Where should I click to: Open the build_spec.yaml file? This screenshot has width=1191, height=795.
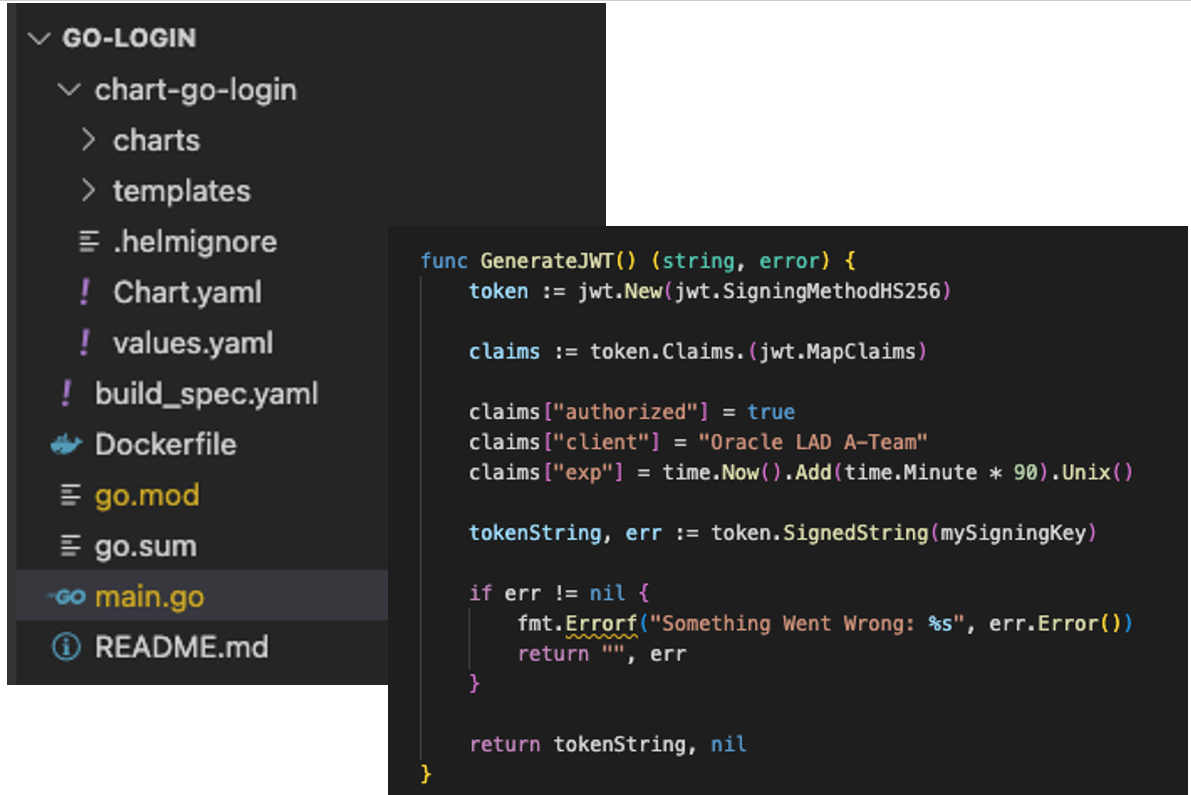pos(207,394)
